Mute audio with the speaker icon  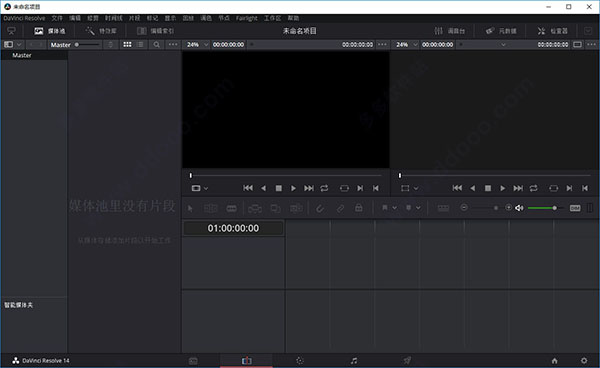(x=519, y=208)
